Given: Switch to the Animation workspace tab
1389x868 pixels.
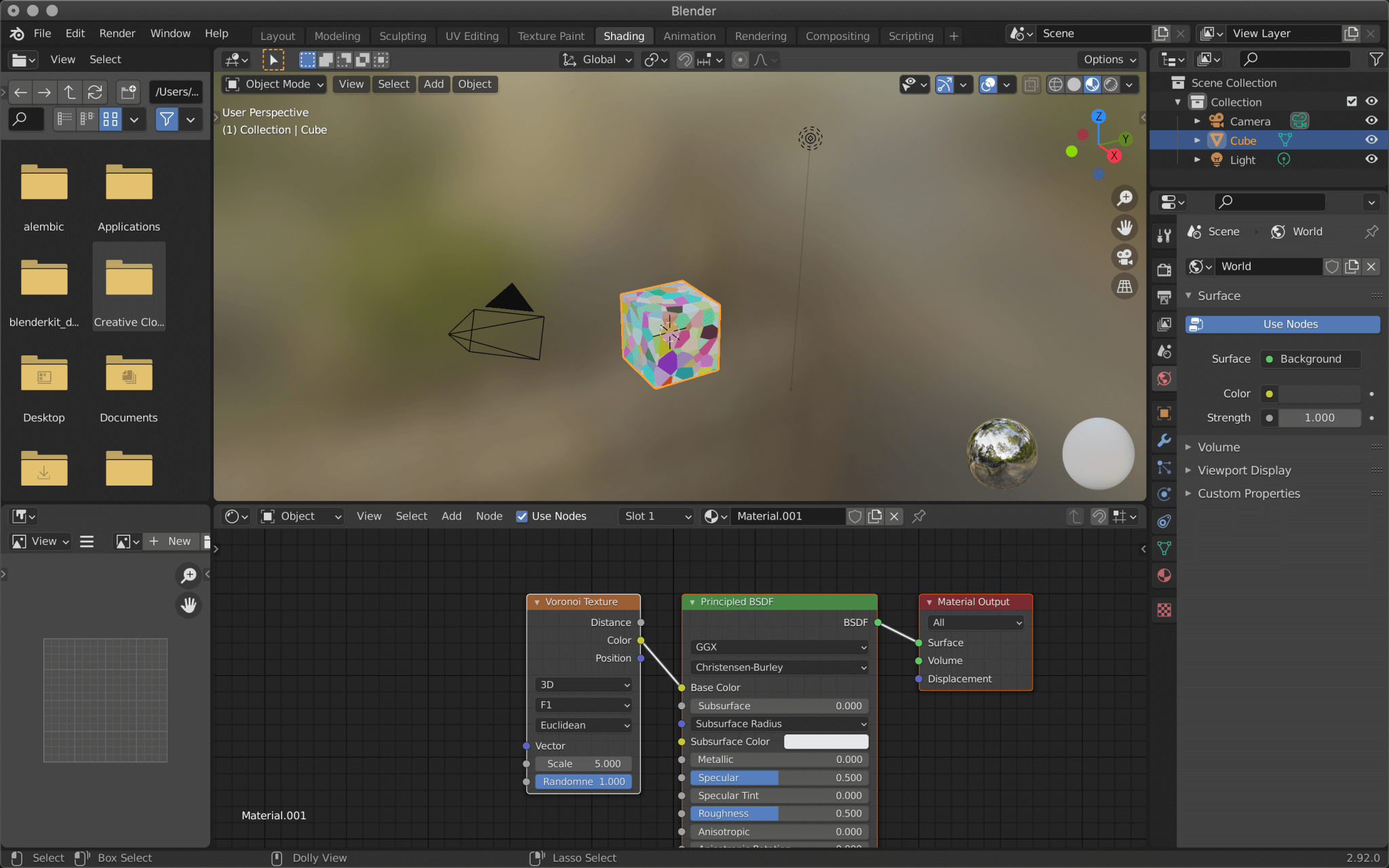Looking at the screenshot, I should [689, 36].
